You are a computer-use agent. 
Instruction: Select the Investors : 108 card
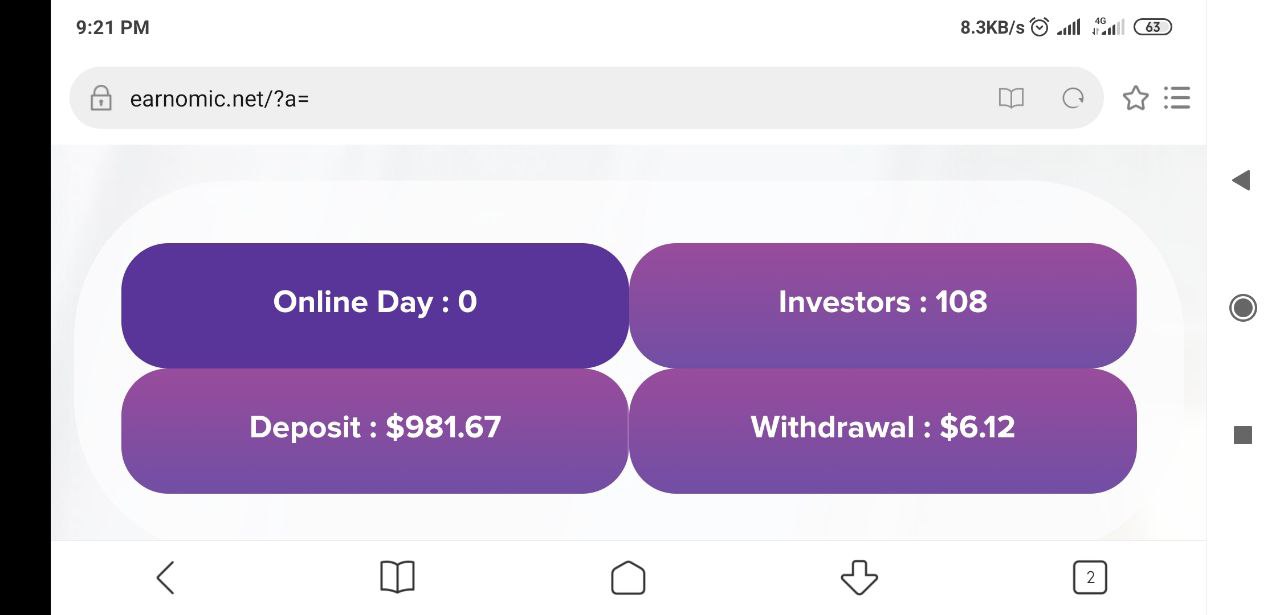[883, 304]
